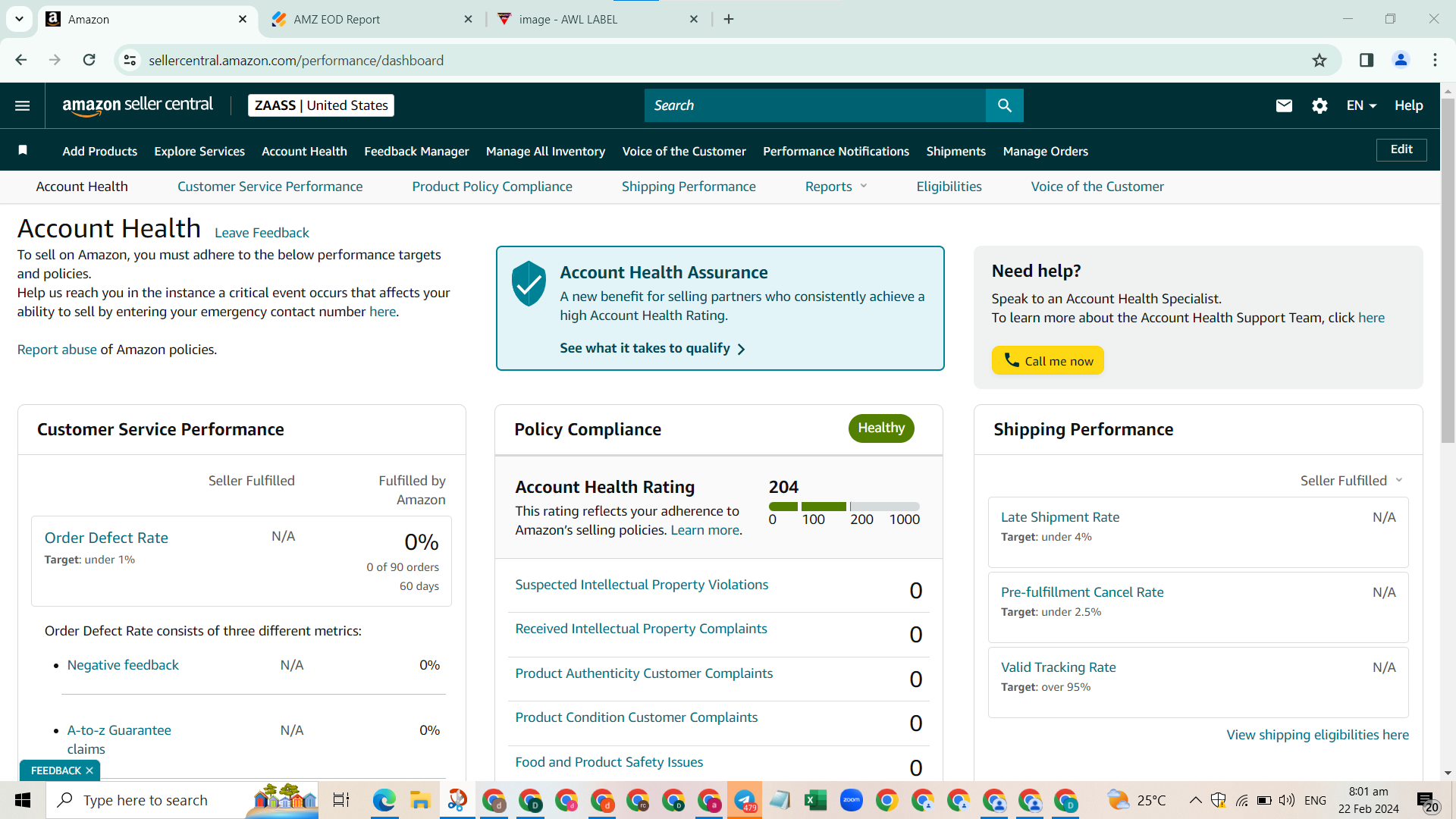Click the Learn more link
1456x819 pixels.
(x=704, y=530)
